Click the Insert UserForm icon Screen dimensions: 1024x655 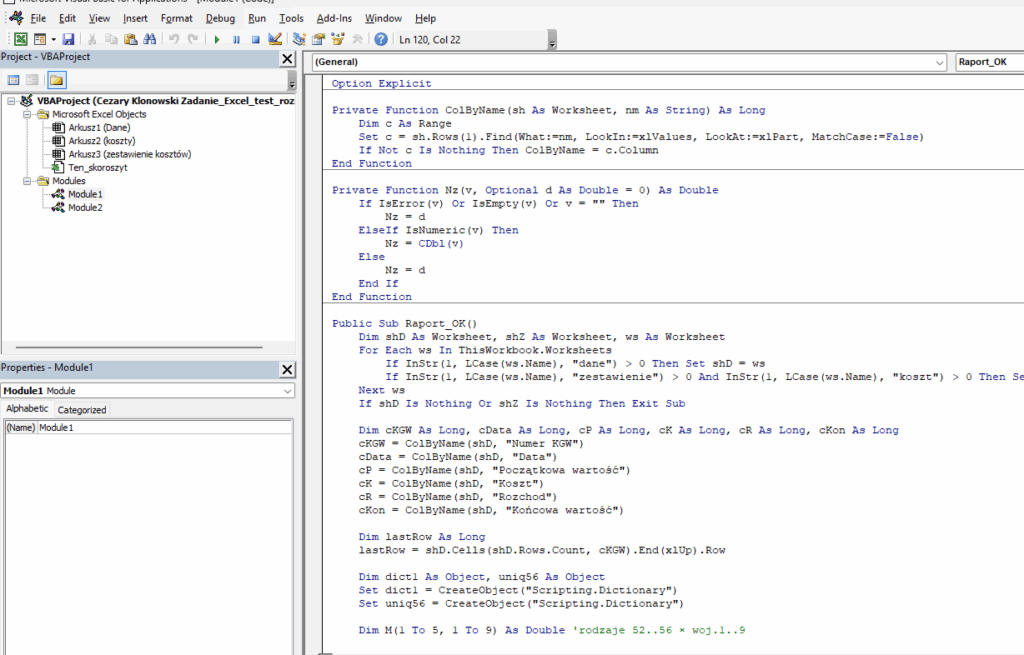coord(40,39)
